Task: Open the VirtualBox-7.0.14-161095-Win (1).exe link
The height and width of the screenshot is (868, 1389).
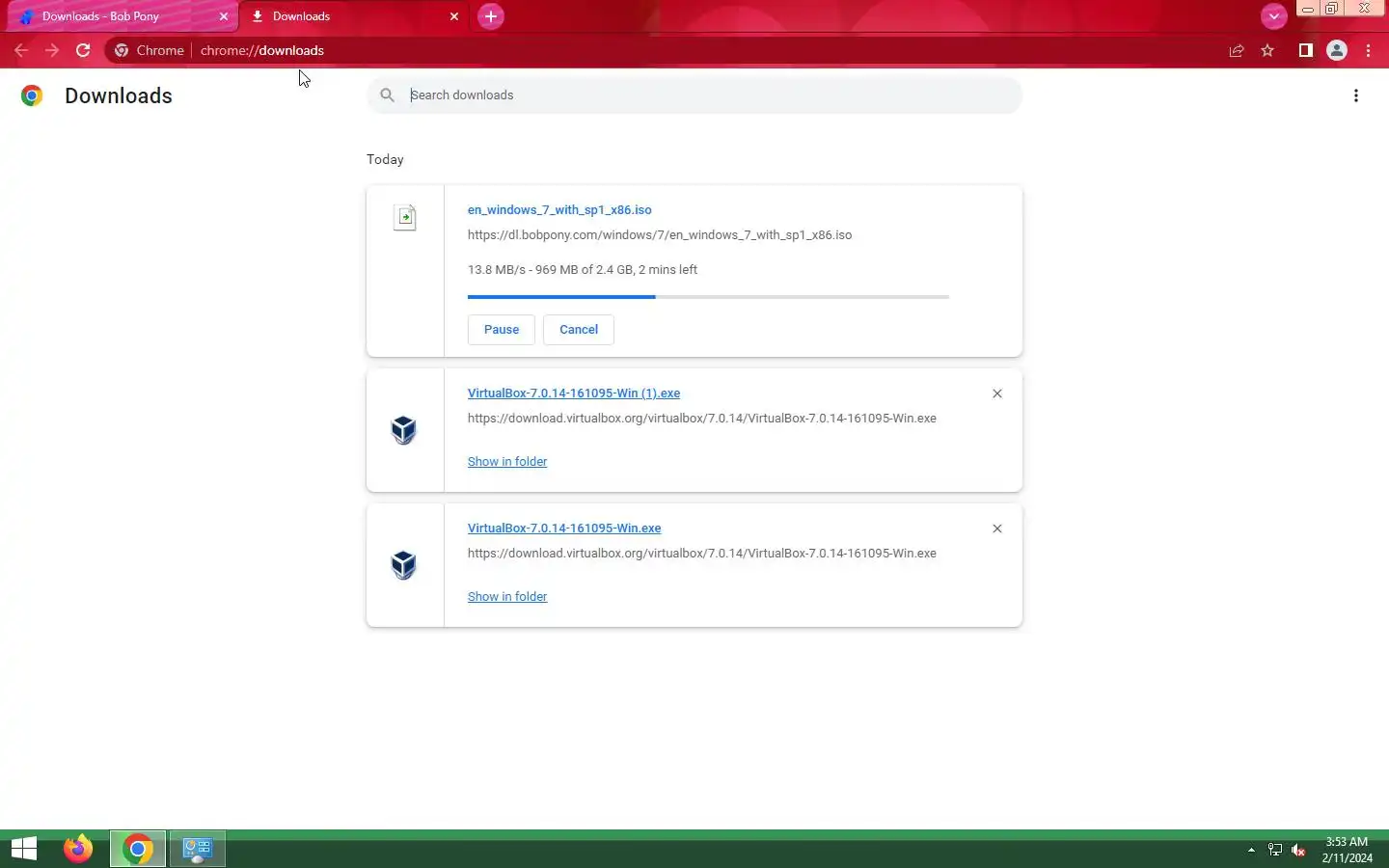Action: click(x=574, y=393)
